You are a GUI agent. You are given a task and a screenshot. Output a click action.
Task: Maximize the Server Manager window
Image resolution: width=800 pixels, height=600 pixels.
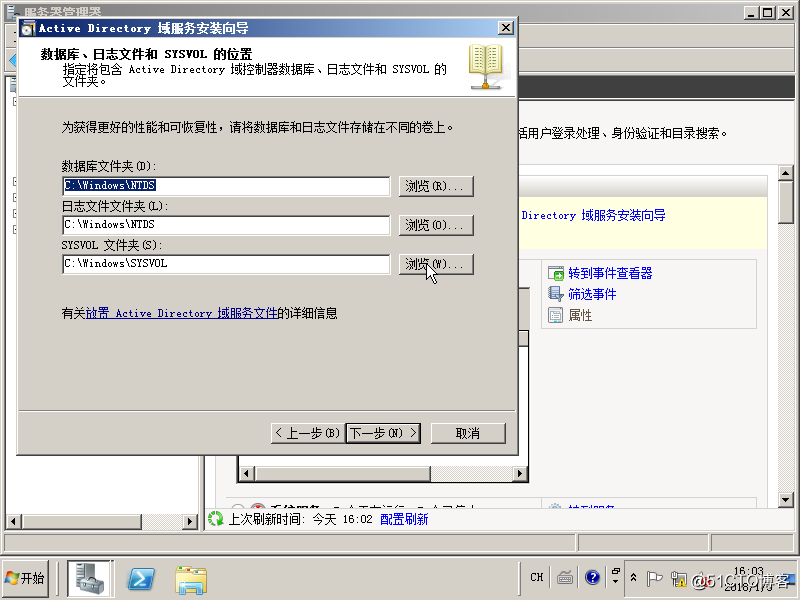click(768, 12)
